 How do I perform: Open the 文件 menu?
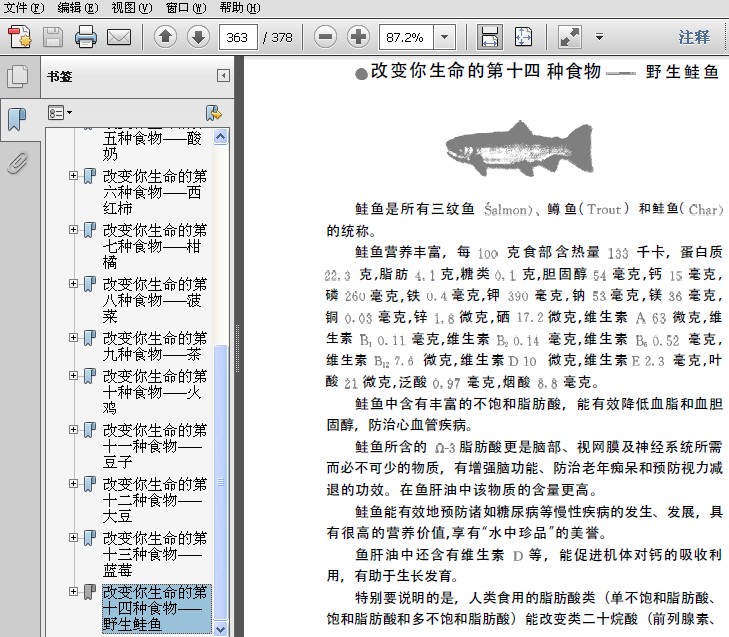[x=23, y=7]
